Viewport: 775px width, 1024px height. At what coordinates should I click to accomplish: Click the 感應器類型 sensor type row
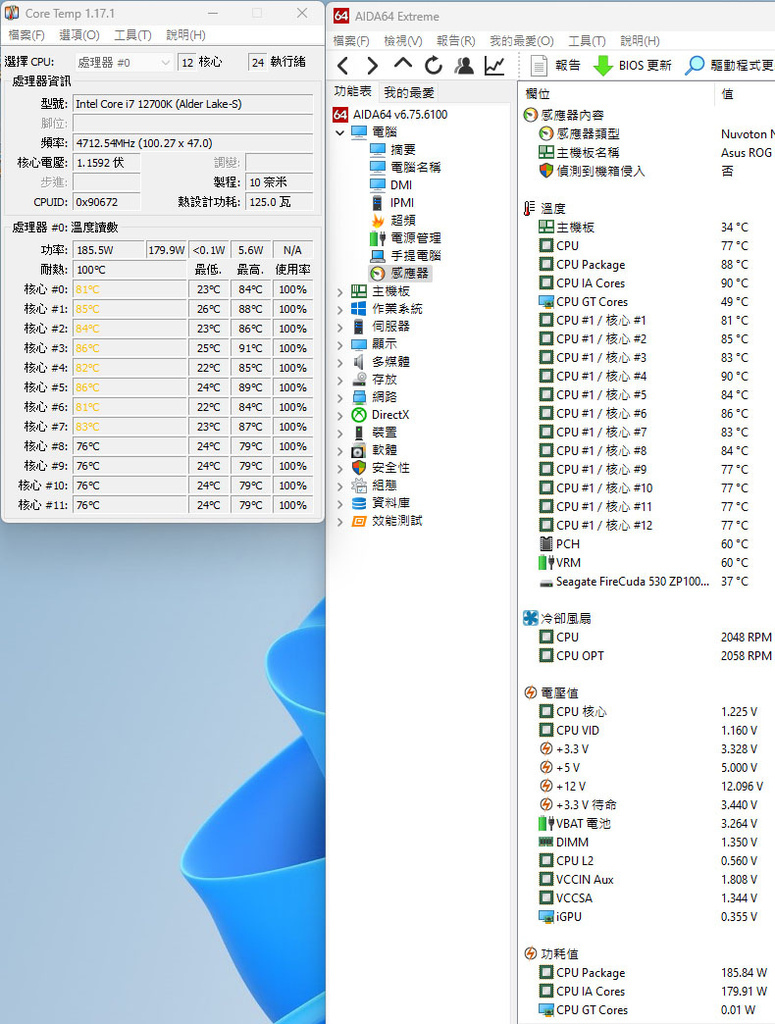[x=656, y=134]
